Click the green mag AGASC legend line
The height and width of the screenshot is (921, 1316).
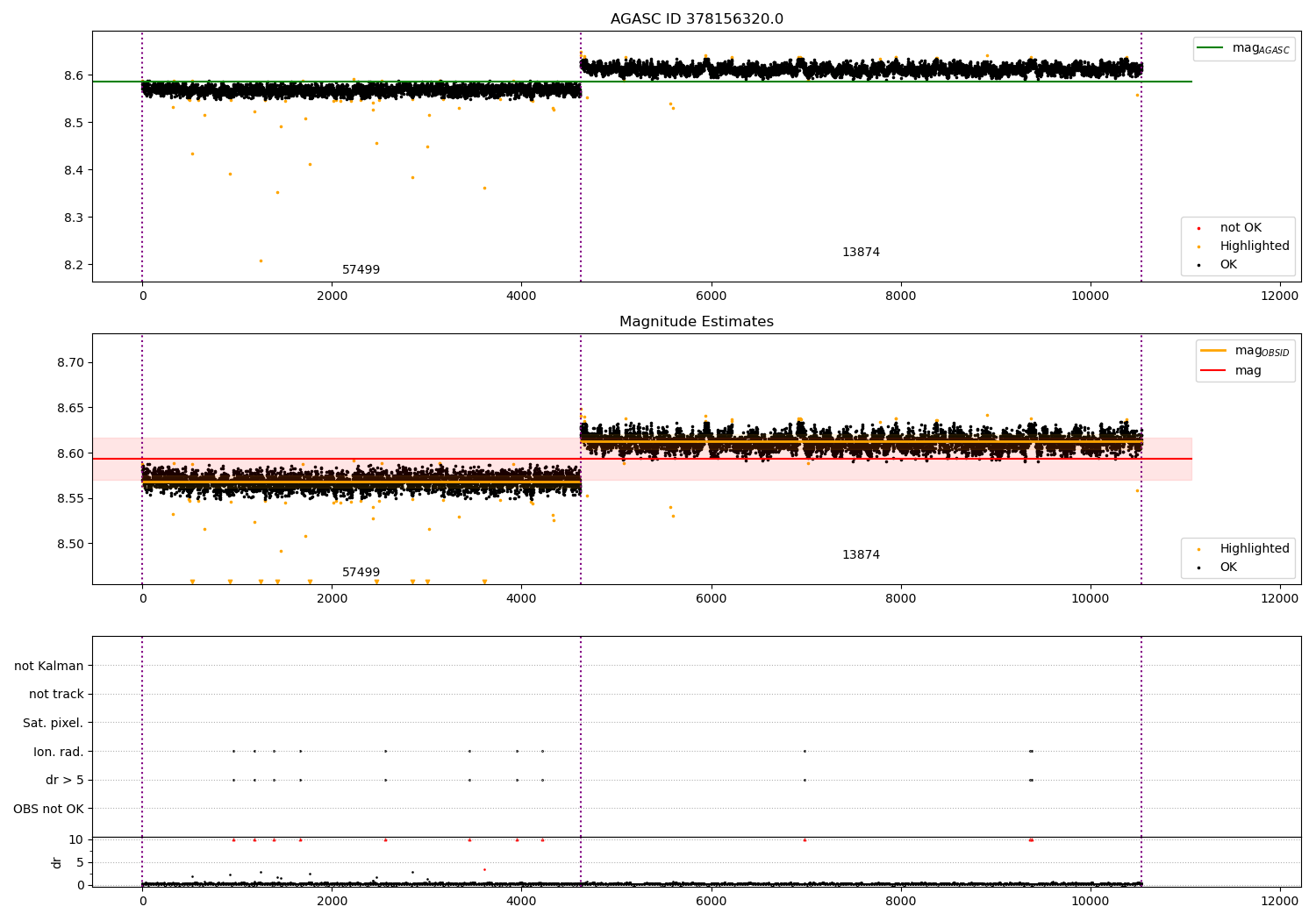(1212, 48)
